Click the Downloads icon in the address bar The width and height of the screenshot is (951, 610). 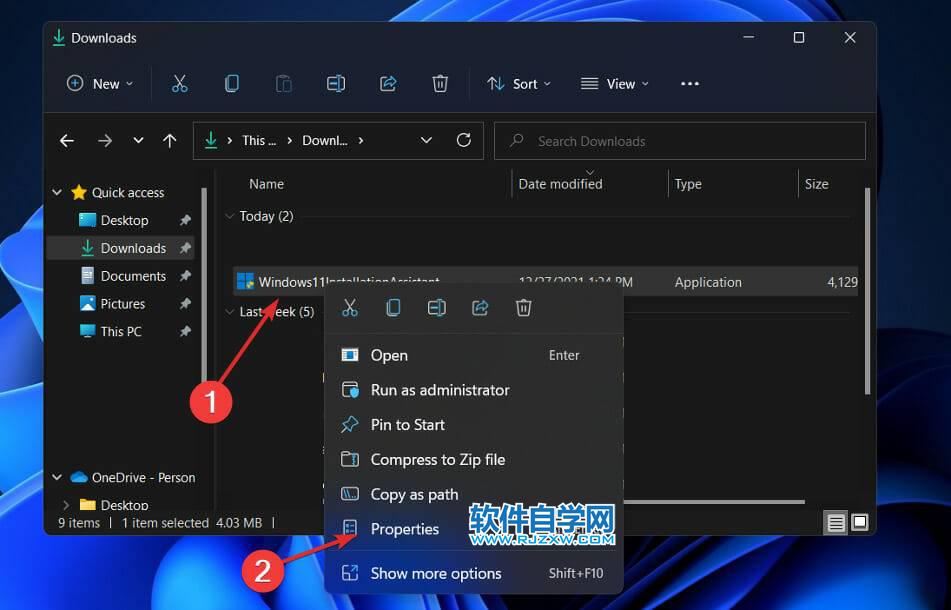coord(210,141)
